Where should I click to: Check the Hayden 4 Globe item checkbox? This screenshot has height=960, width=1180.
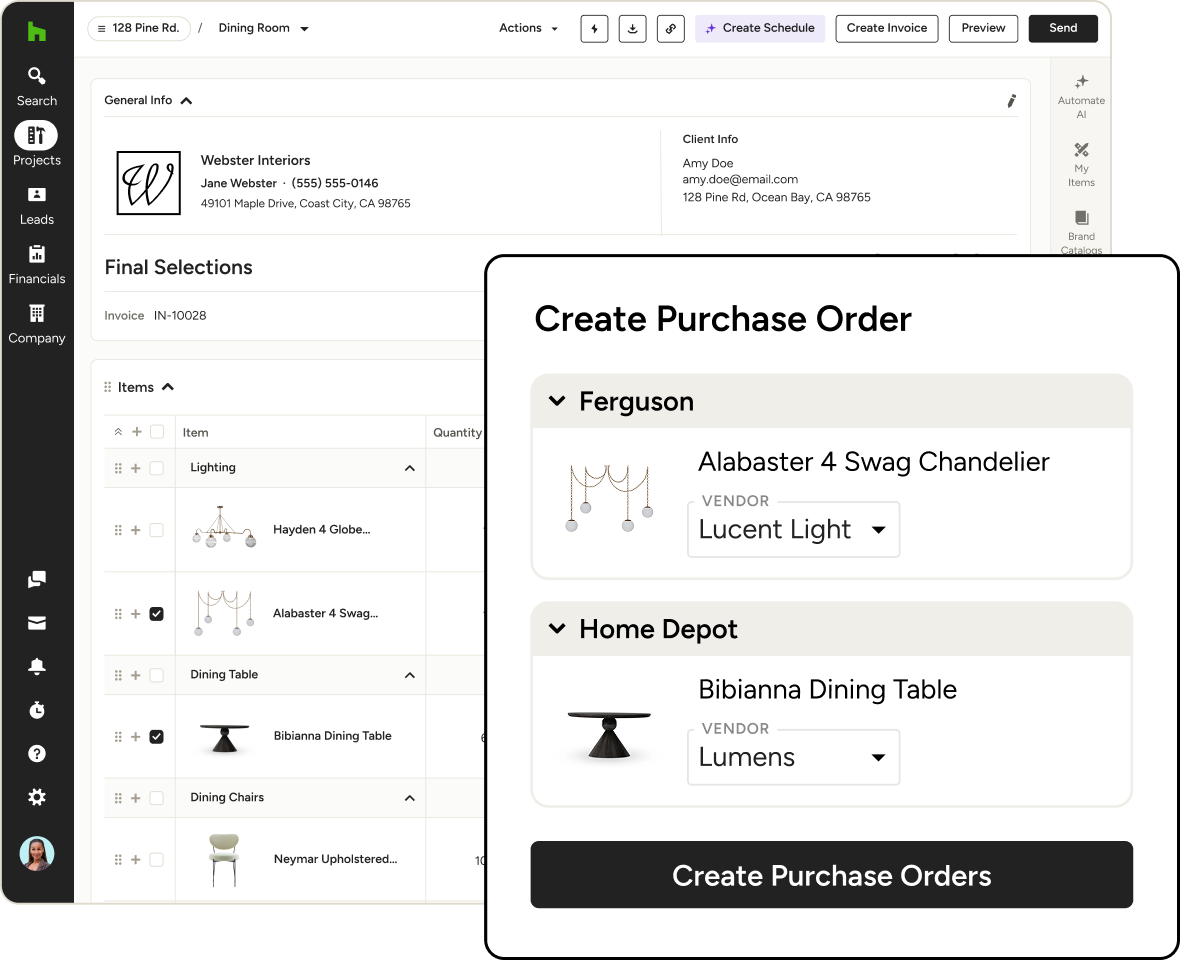157,530
